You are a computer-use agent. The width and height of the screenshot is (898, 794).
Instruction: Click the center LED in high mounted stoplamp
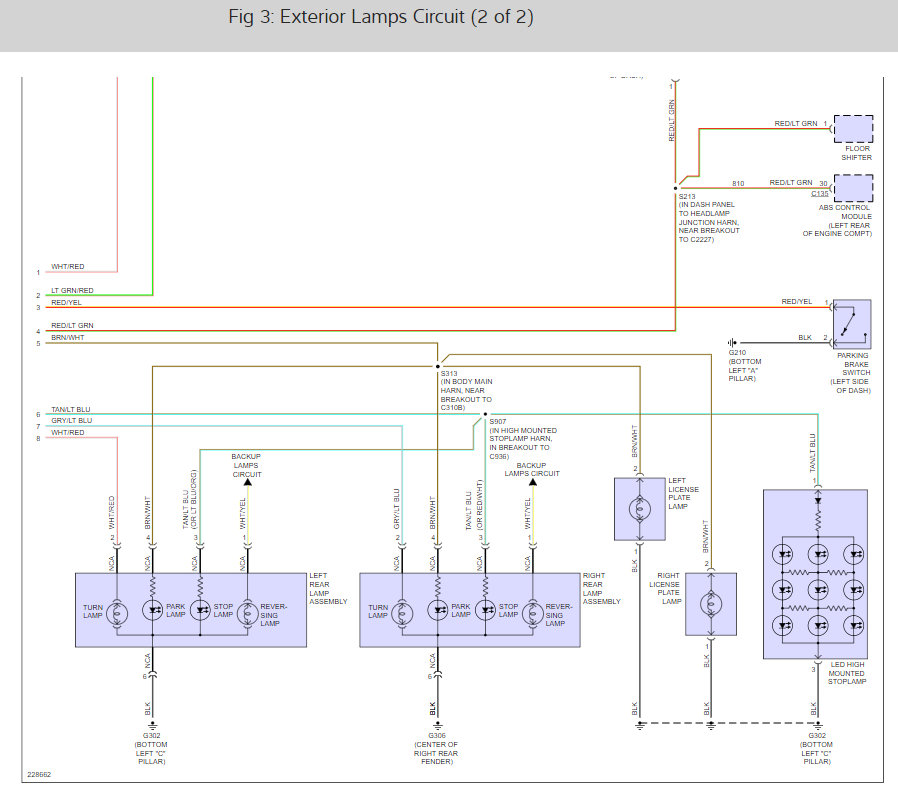[x=818, y=589]
